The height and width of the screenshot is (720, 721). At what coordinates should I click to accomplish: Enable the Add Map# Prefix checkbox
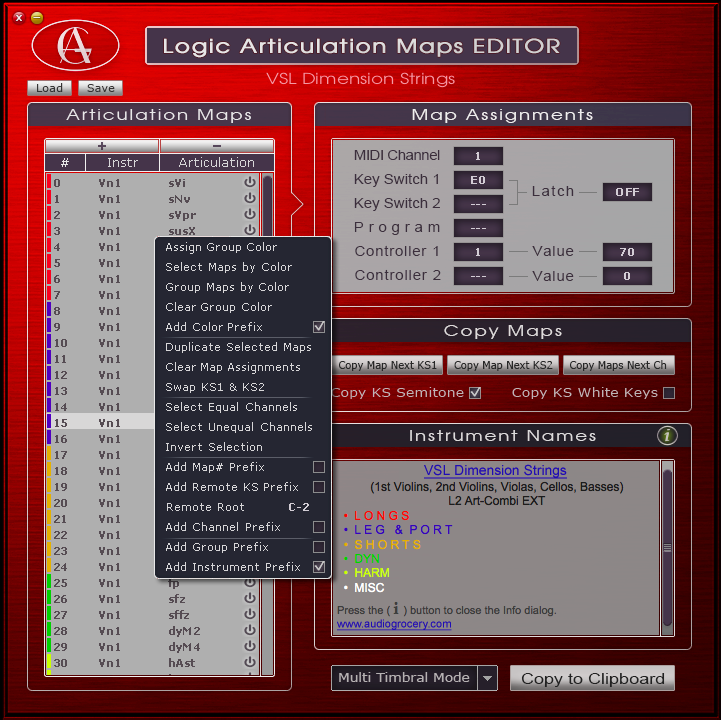click(319, 467)
